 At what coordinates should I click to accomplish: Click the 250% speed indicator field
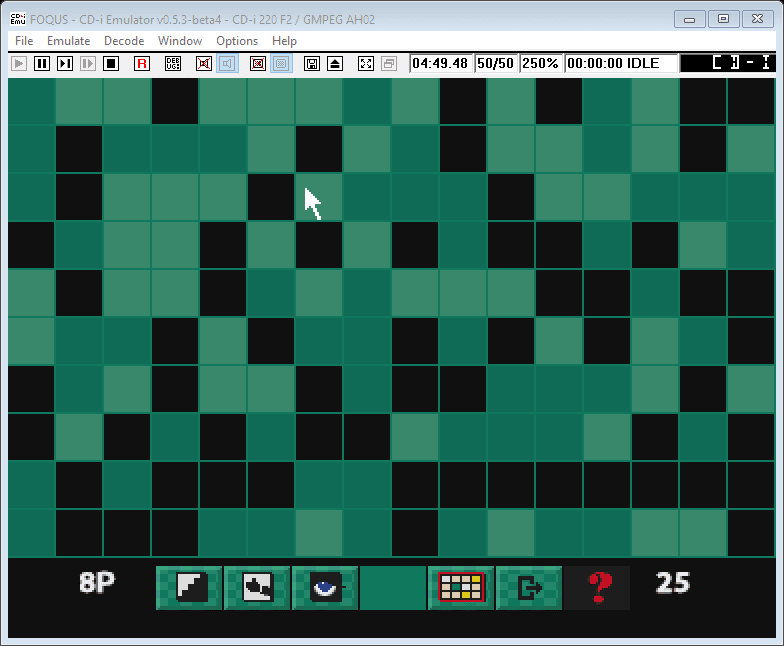[540, 63]
